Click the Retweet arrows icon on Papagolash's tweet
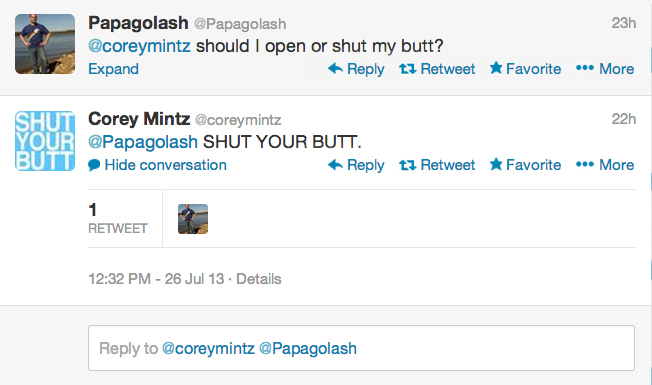 click(408, 69)
